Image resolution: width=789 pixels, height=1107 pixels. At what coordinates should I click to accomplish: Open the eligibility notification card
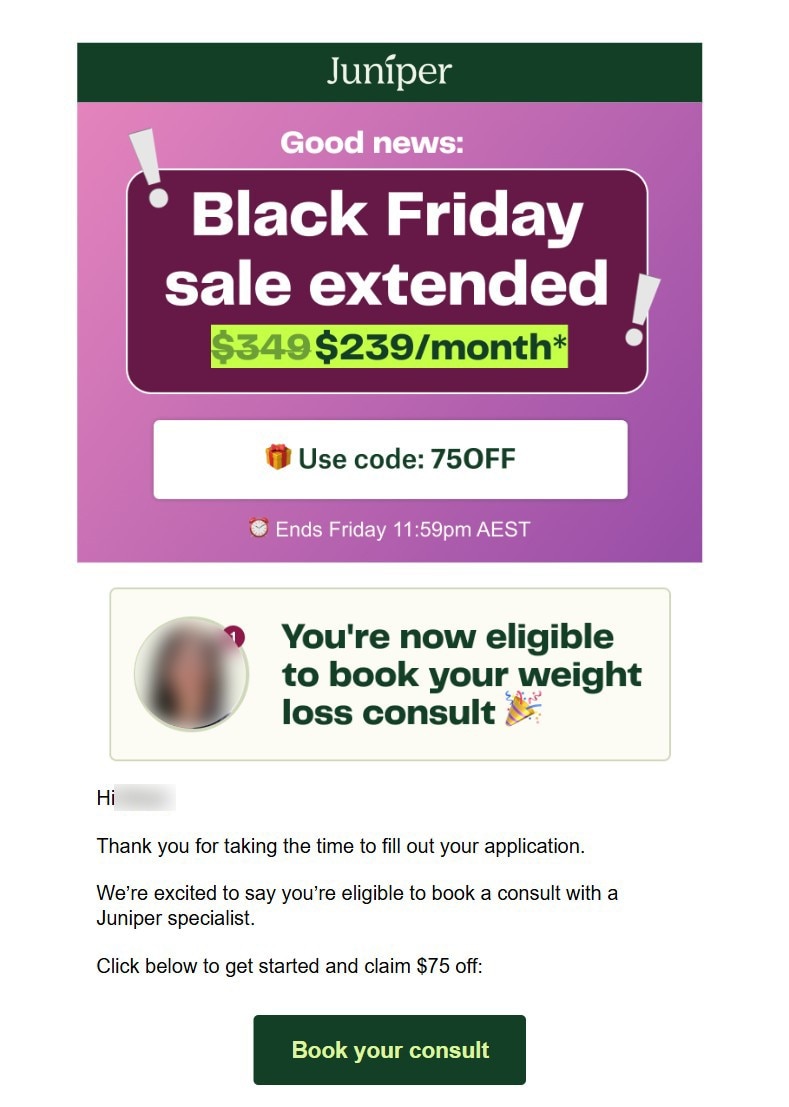388,671
